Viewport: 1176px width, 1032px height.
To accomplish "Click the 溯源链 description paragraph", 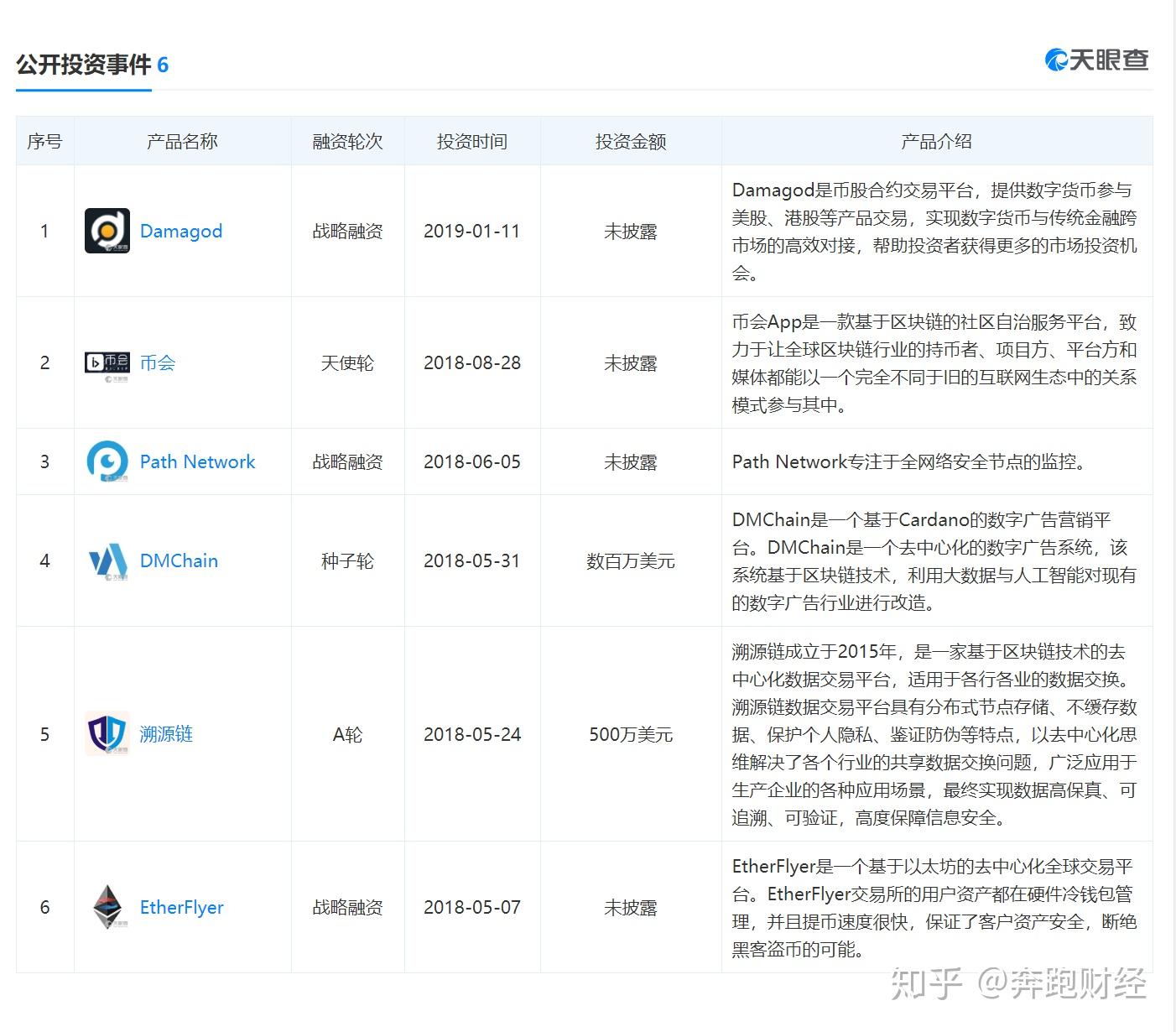I will 934,734.
